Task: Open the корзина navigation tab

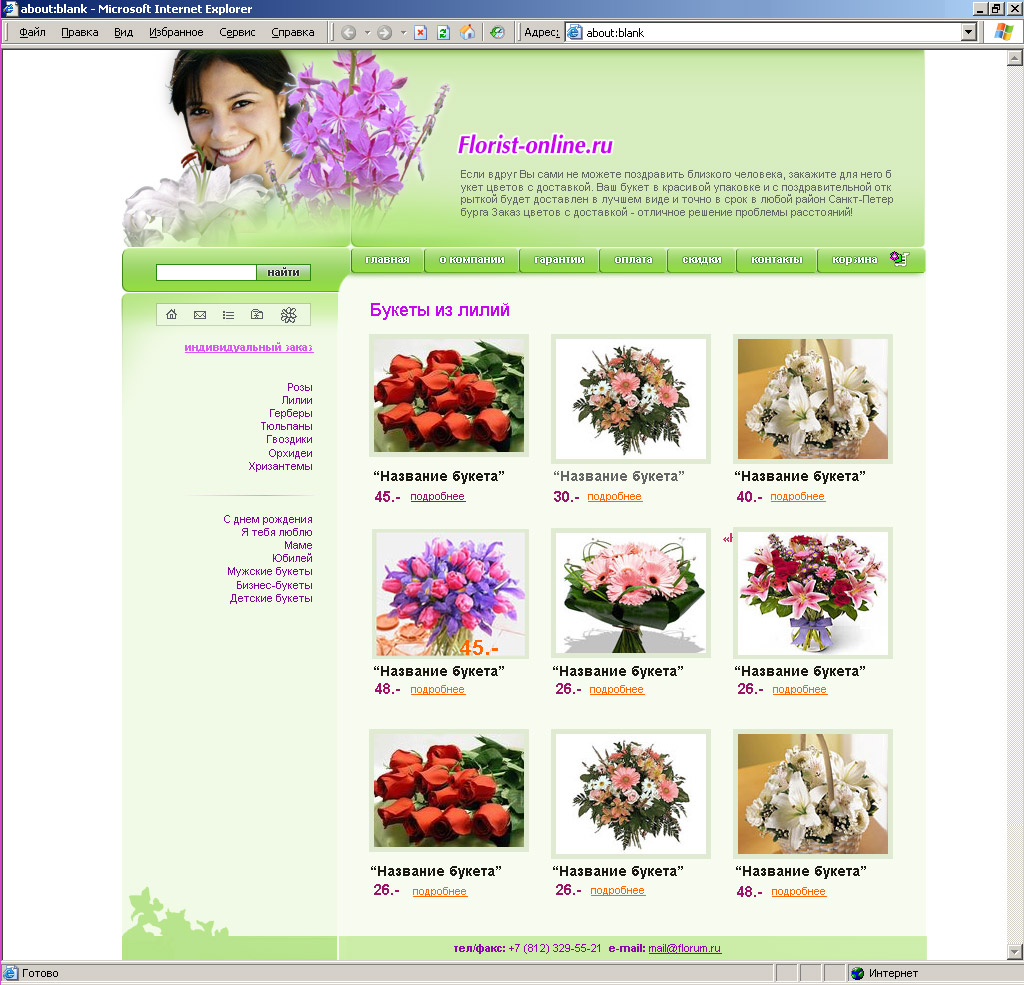Action: tap(854, 259)
